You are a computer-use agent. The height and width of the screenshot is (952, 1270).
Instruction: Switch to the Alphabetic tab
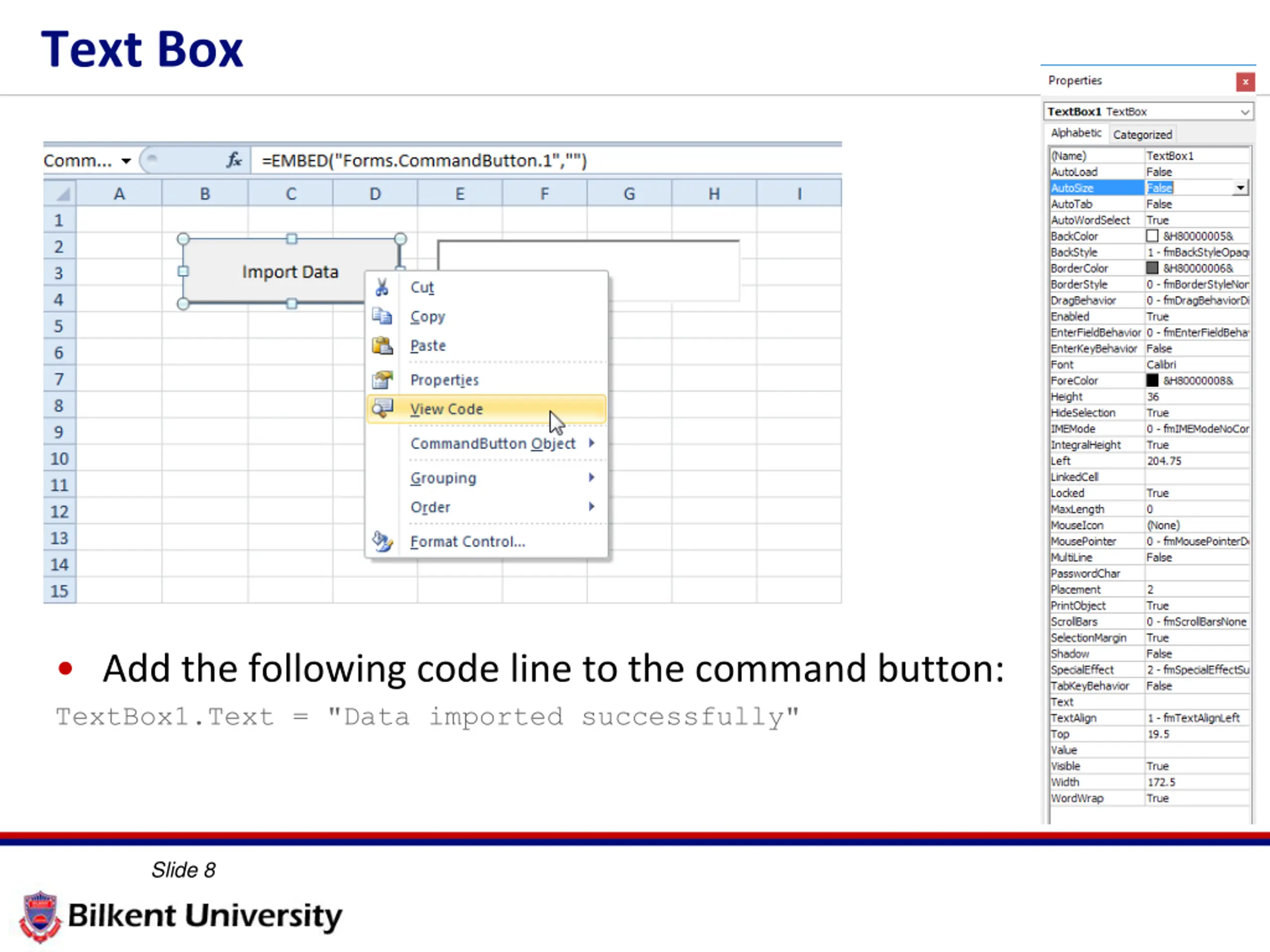point(1076,133)
